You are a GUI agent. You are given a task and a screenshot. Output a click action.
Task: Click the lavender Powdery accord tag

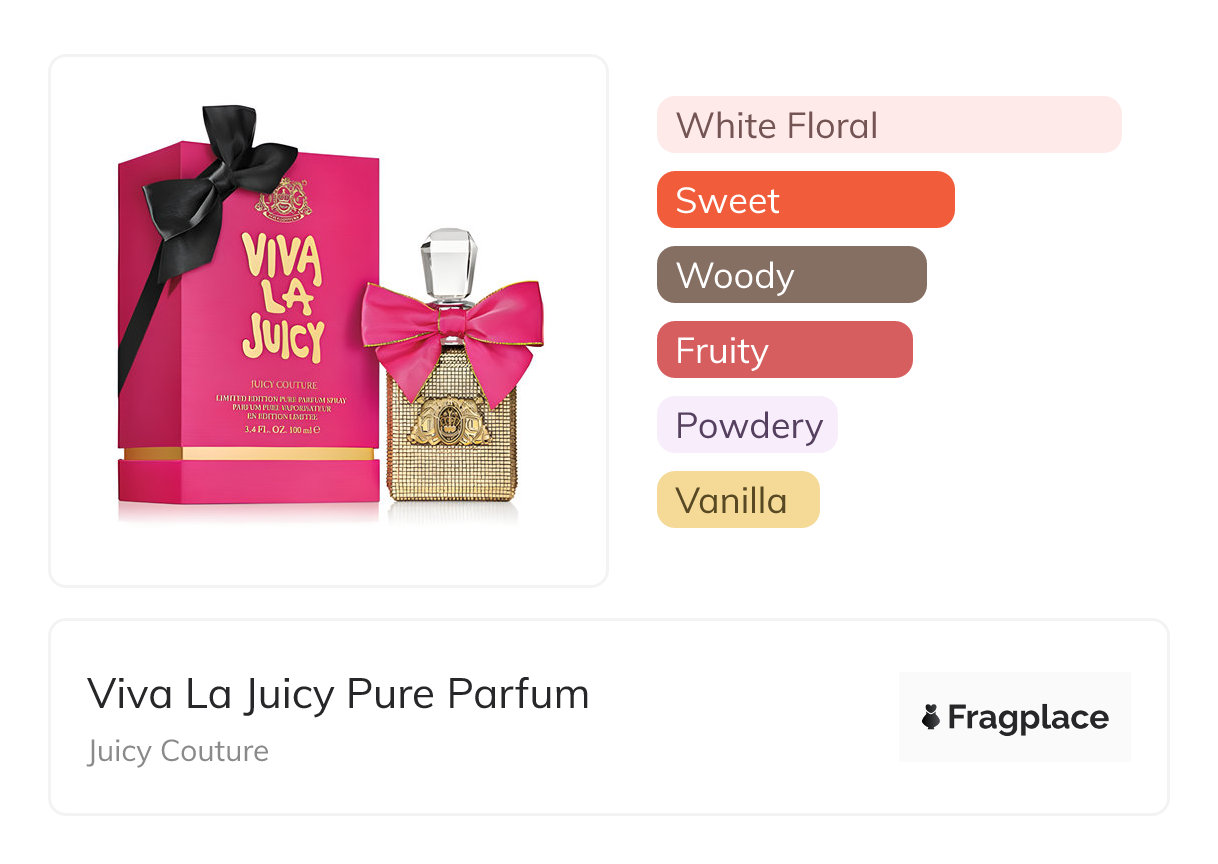tap(747, 425)
